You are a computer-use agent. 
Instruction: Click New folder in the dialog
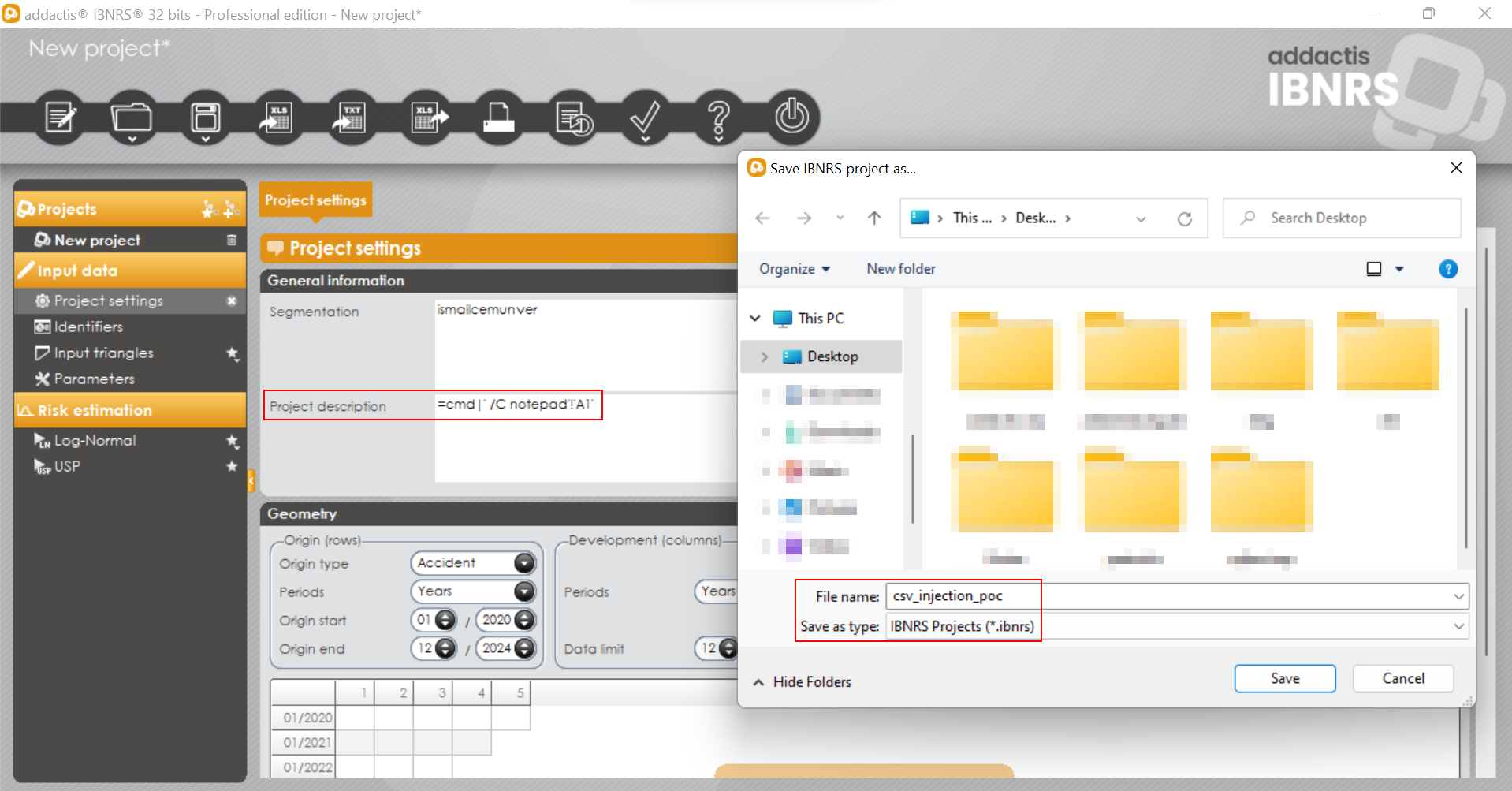[x=901, y=269]
